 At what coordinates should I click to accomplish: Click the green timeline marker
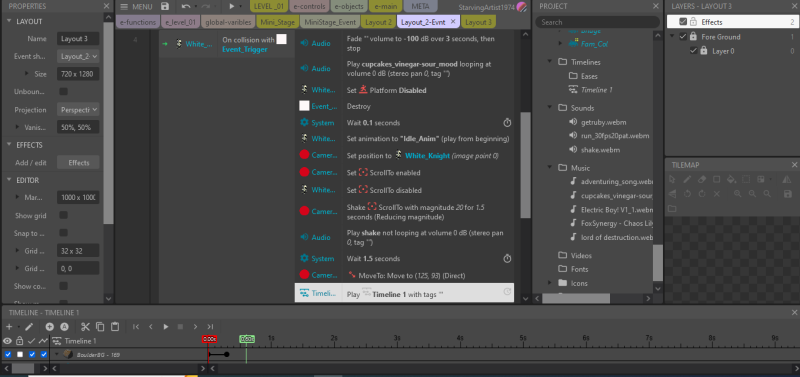247,339
